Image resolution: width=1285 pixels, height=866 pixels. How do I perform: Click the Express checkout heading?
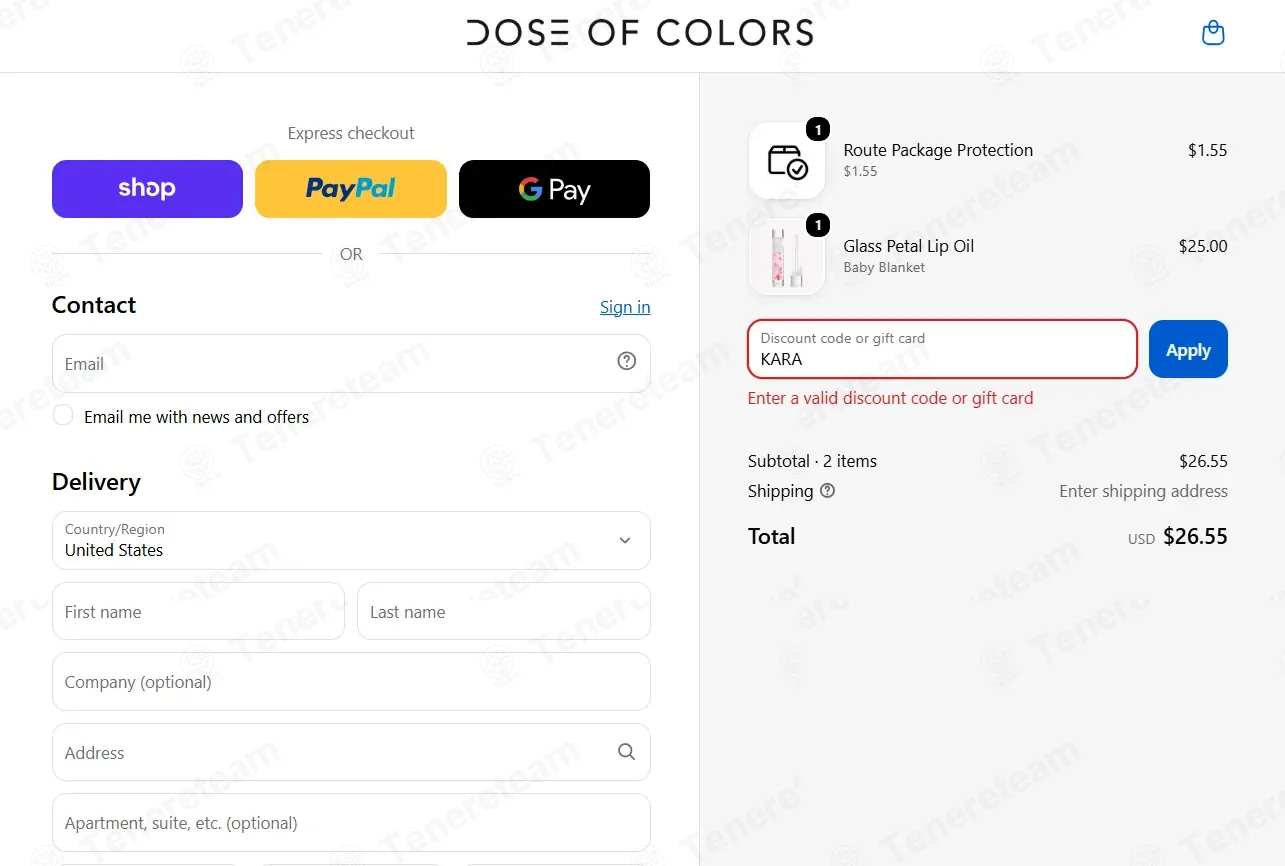[351, 133]
